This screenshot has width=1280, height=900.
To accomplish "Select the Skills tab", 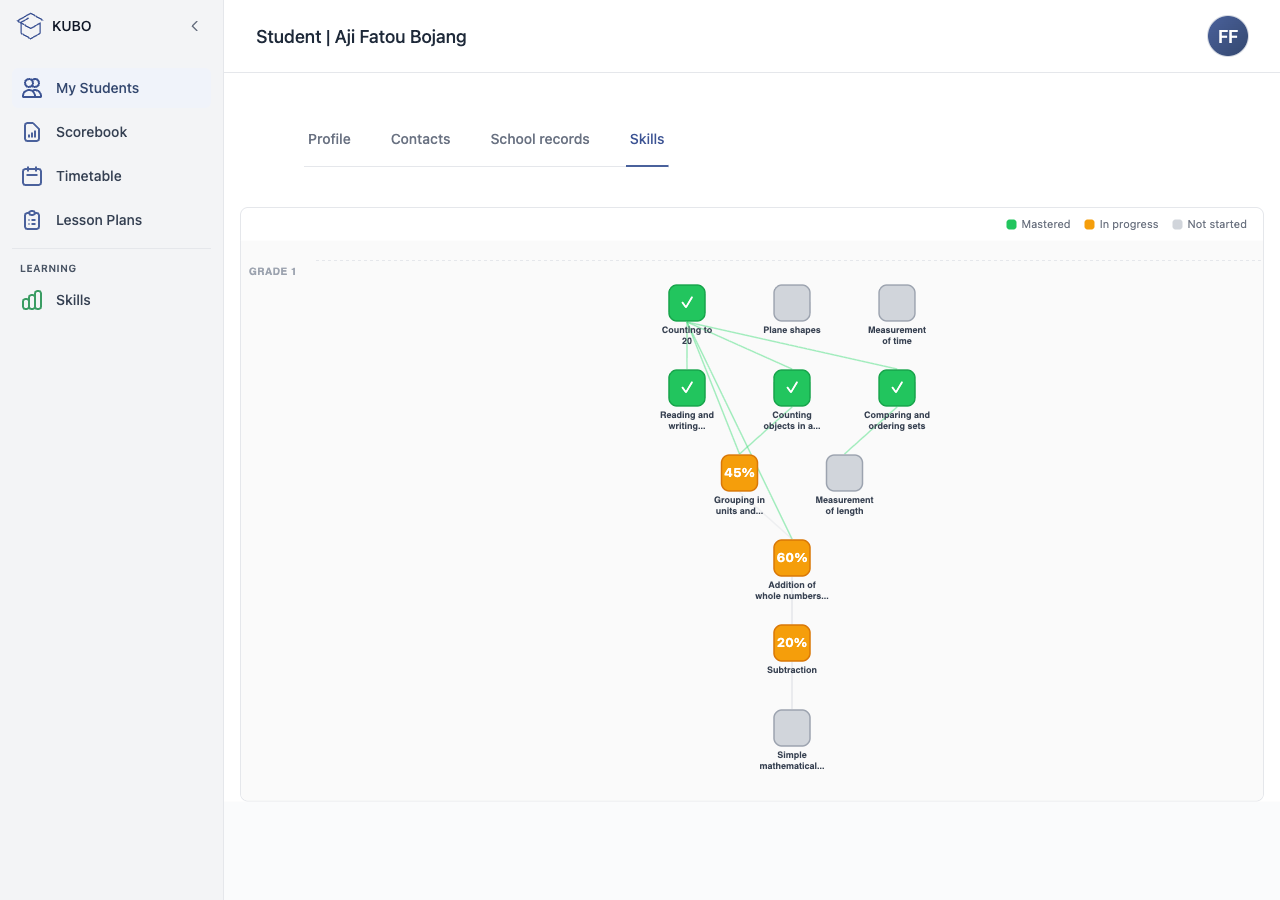I will pyautogui.click(x=647, y=139).
